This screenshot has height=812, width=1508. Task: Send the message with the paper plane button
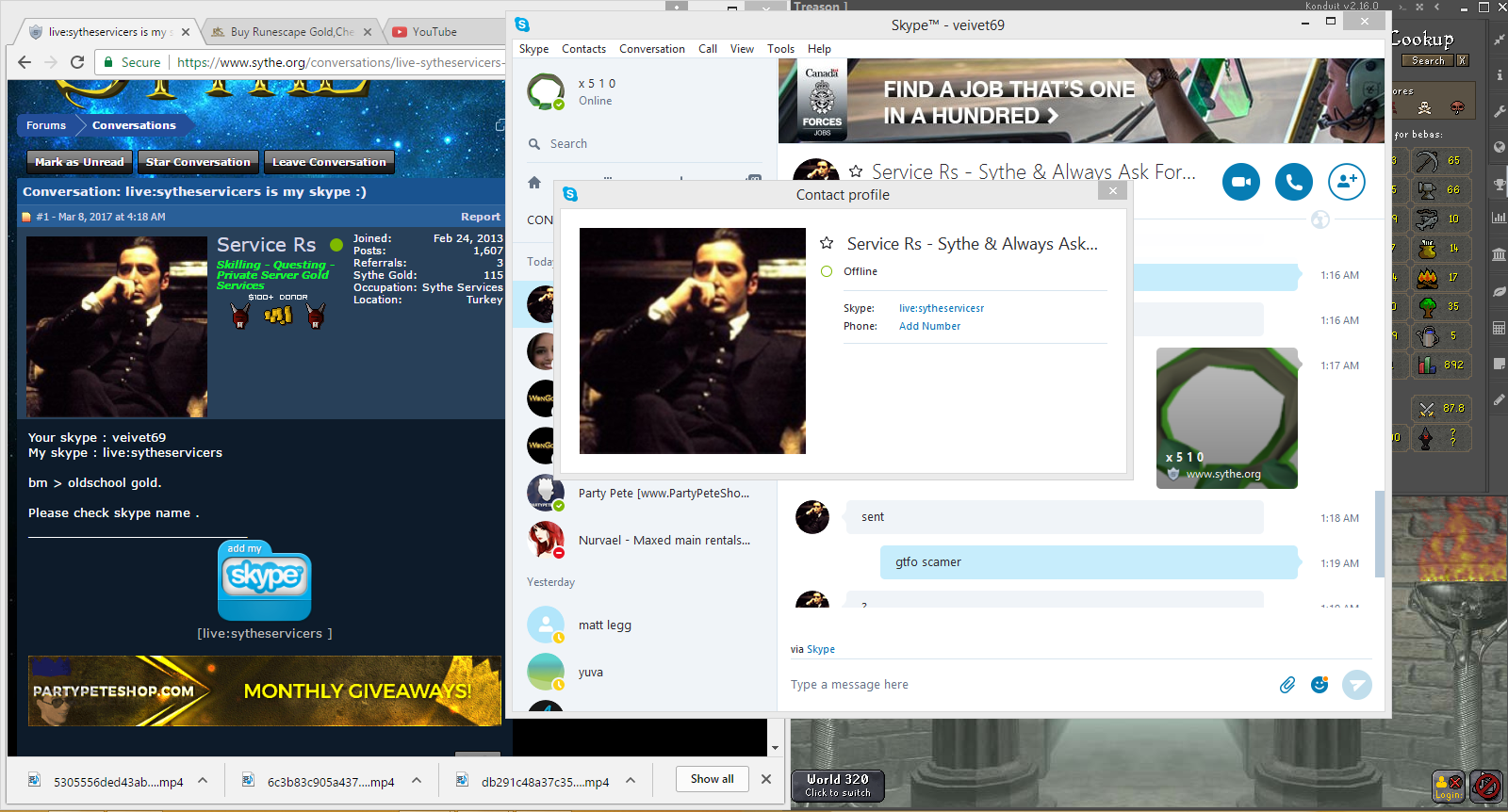tap(1357, 685)
